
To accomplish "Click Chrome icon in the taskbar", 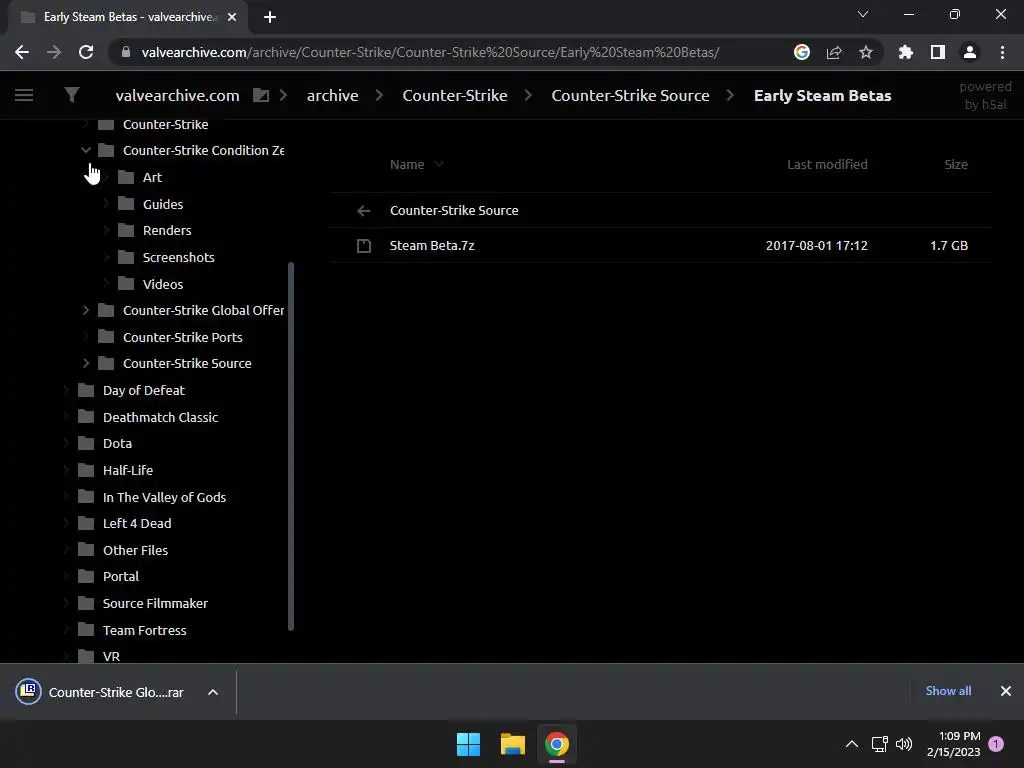I will (557, 744).
